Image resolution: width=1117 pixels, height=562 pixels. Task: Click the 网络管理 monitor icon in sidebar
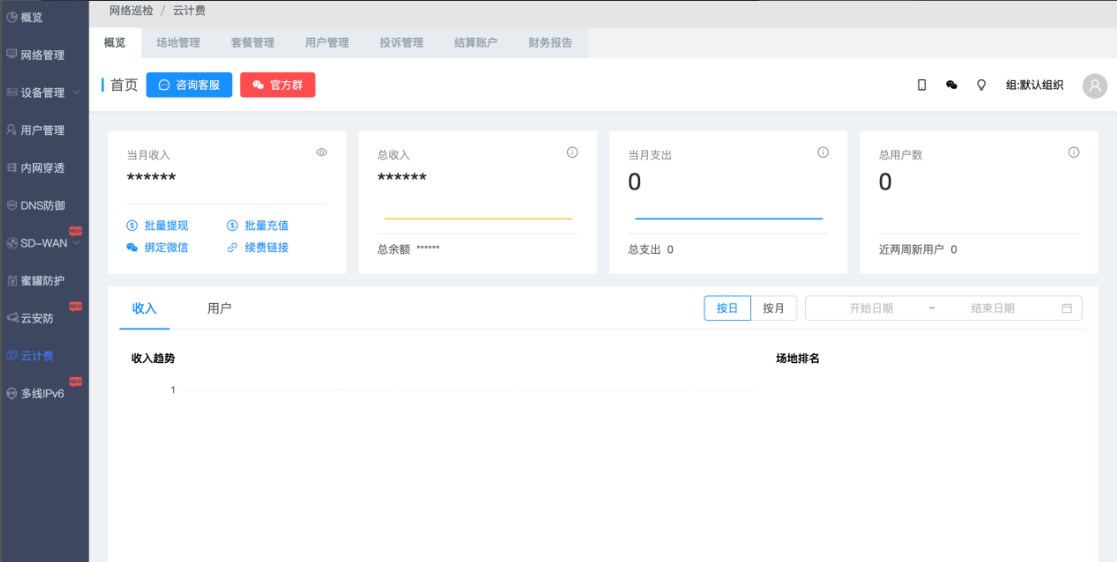click(x=11, y=54)
